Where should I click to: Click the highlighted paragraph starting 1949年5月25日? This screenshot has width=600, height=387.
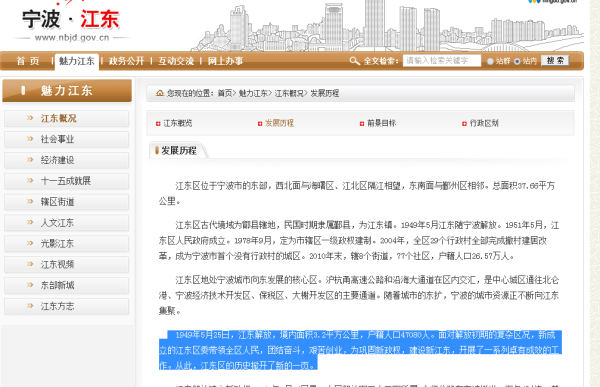(x=360, y=350)
